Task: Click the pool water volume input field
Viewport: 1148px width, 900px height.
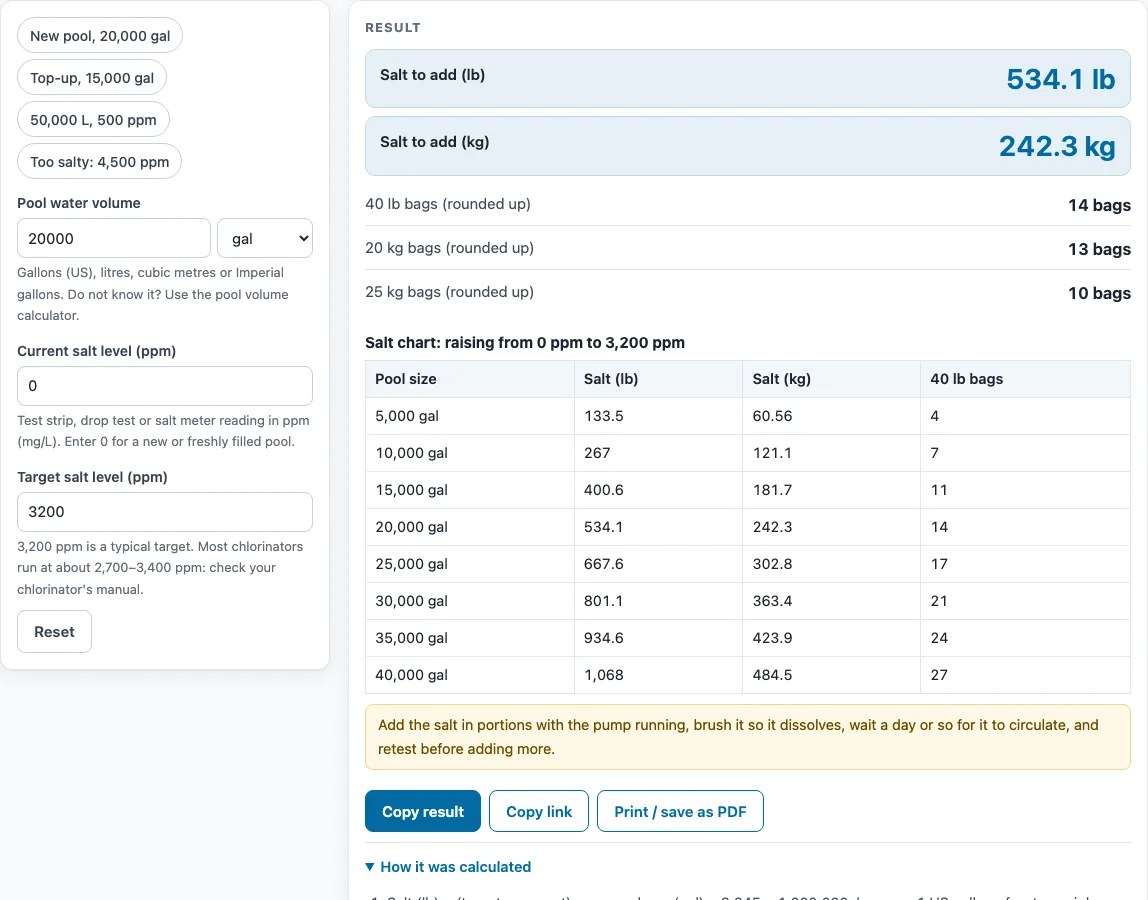Action: [x=113, y=239]
